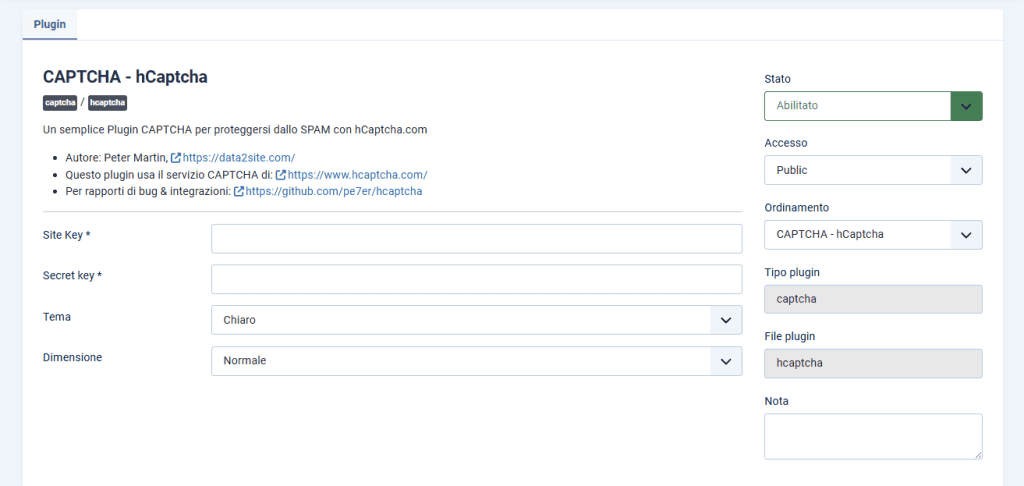Click external-link icon before data2site.com

(x=176, y=158)
